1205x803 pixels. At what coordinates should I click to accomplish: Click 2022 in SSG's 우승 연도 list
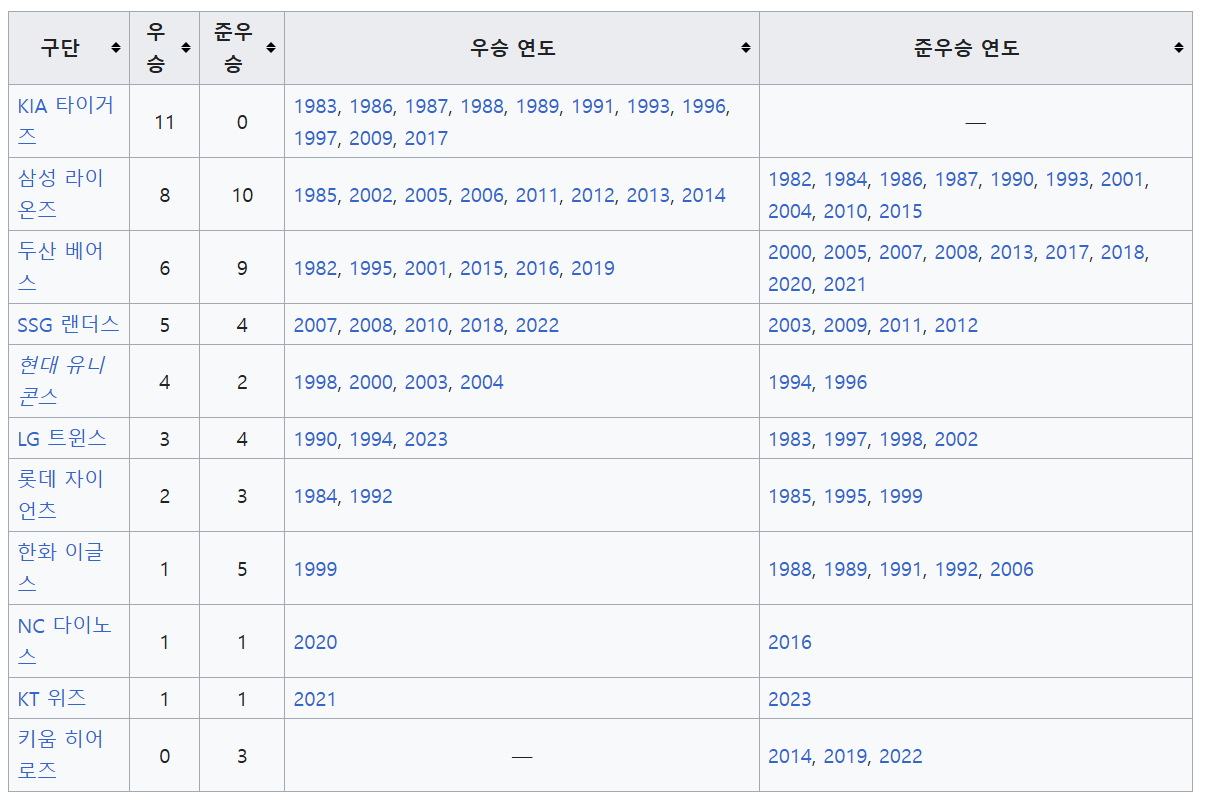[x=538, y=325]
